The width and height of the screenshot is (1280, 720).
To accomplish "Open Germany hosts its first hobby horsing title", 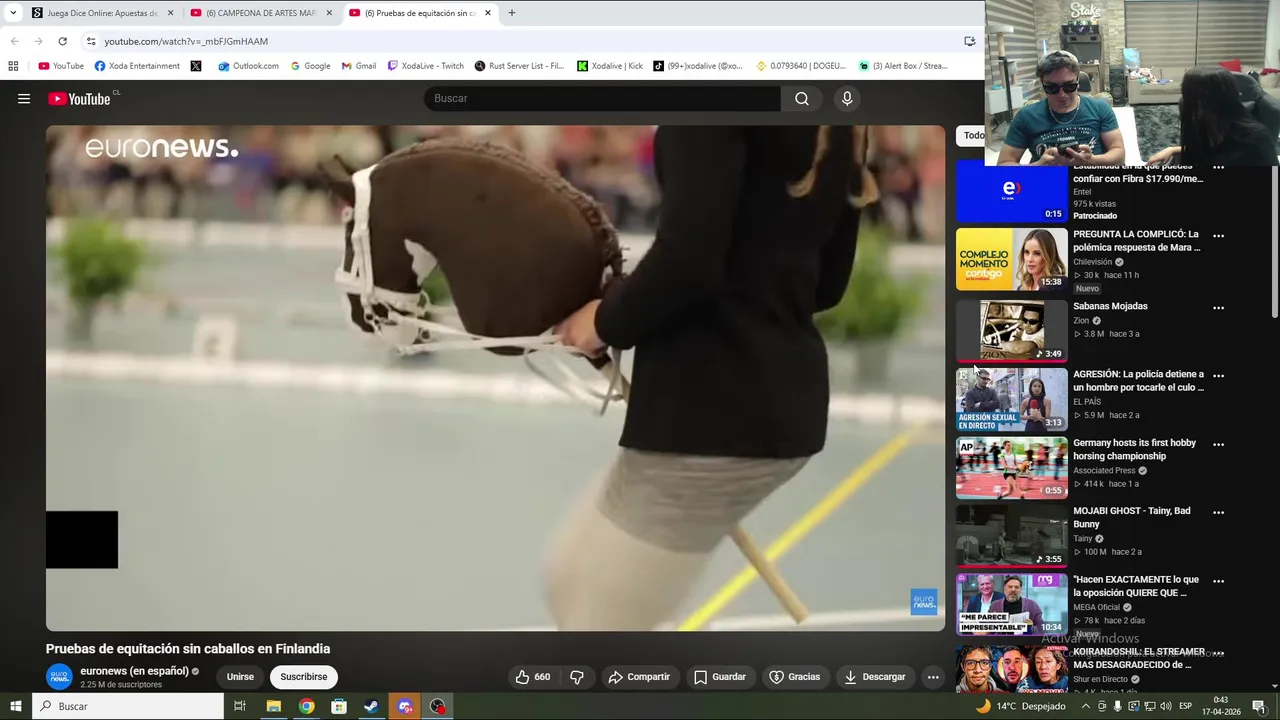I will point(1134,449).
